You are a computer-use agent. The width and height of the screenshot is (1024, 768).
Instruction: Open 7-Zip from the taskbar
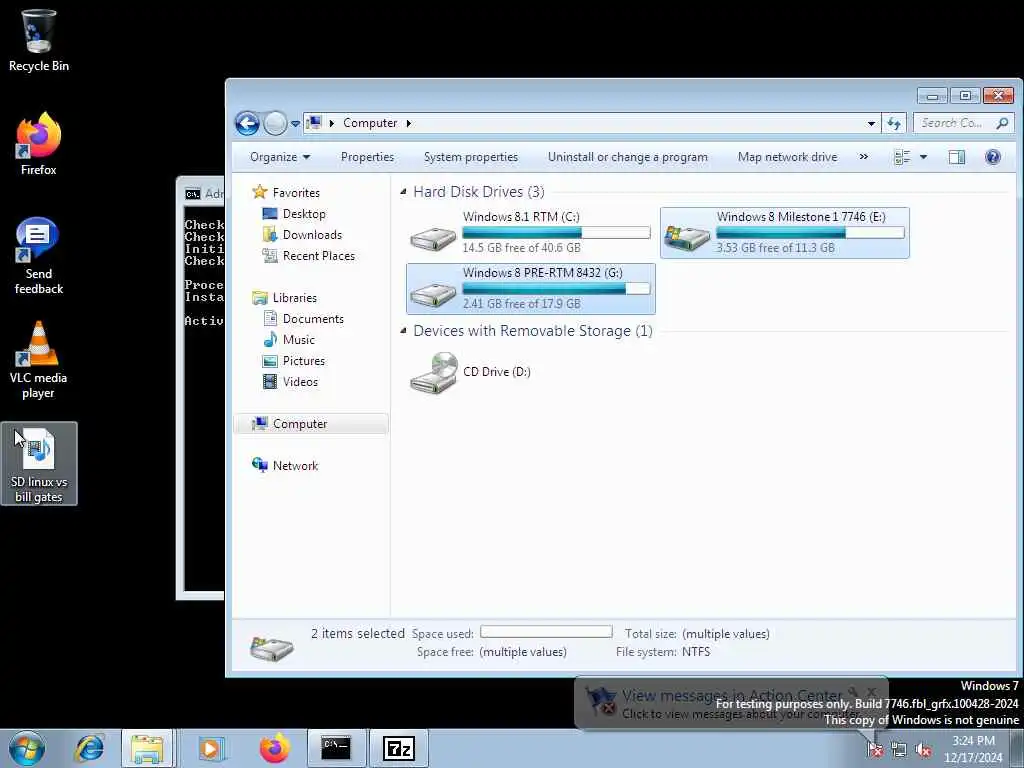399,748
